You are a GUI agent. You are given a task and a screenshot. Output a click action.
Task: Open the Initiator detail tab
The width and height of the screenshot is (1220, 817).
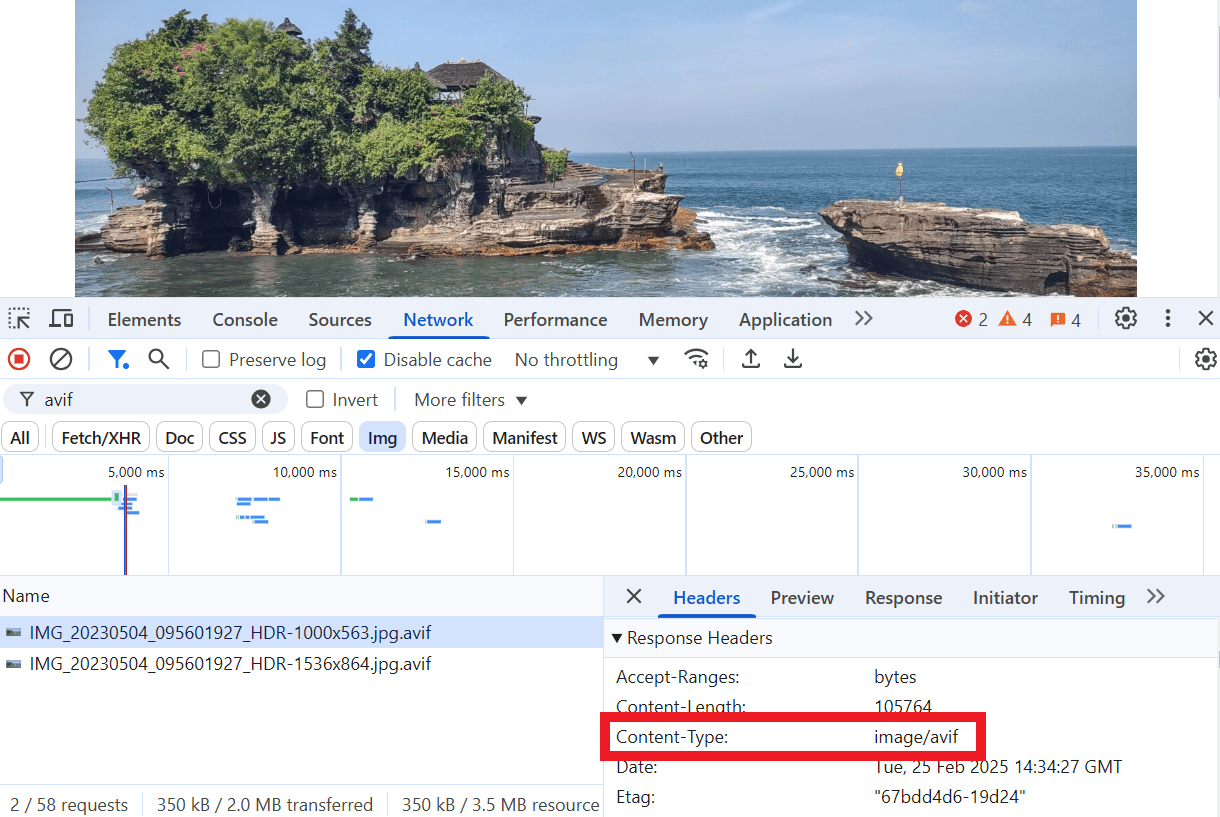coord(1005,598)
